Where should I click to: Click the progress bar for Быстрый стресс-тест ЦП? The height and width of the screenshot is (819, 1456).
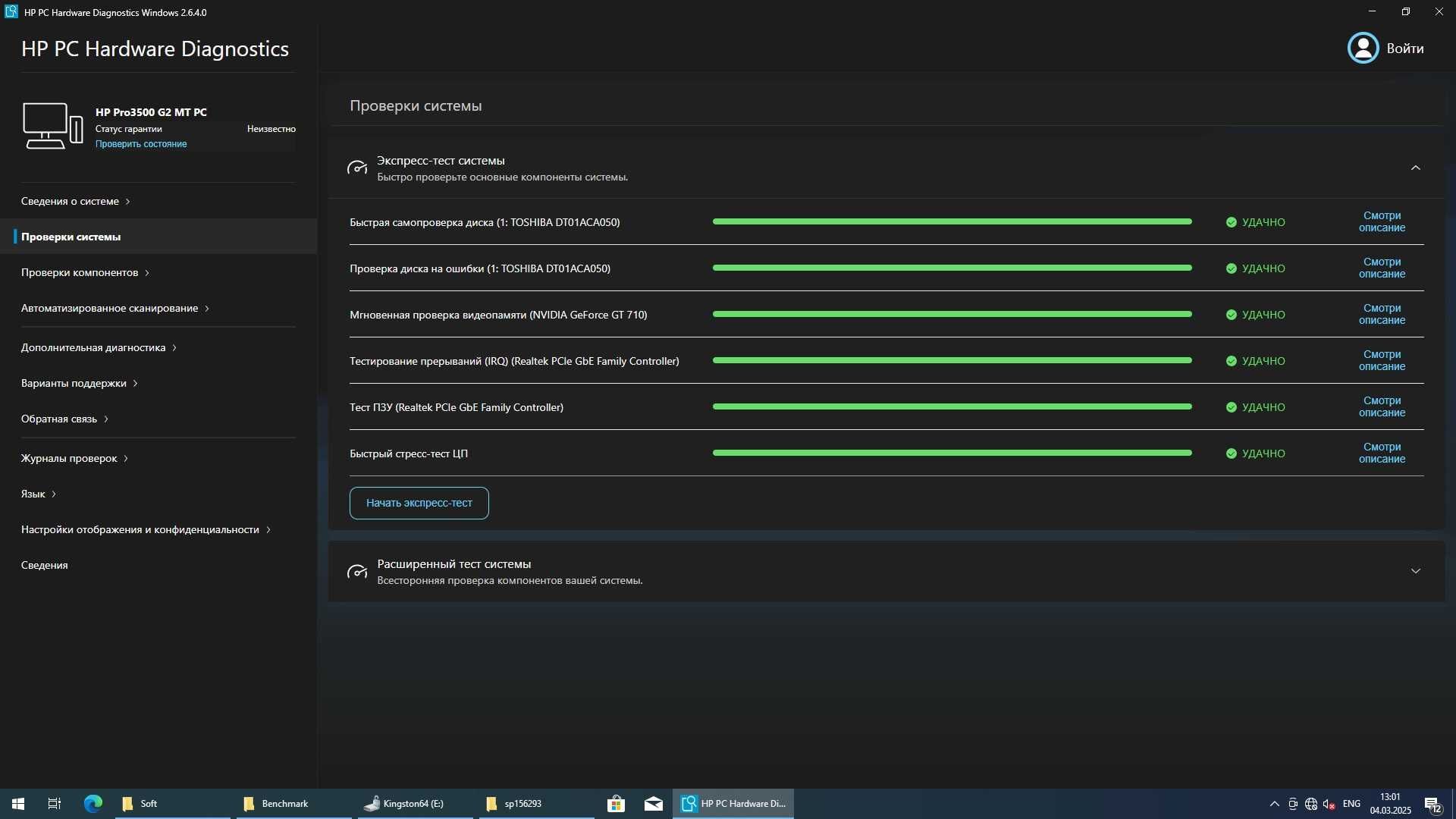[x=952, y=453]
